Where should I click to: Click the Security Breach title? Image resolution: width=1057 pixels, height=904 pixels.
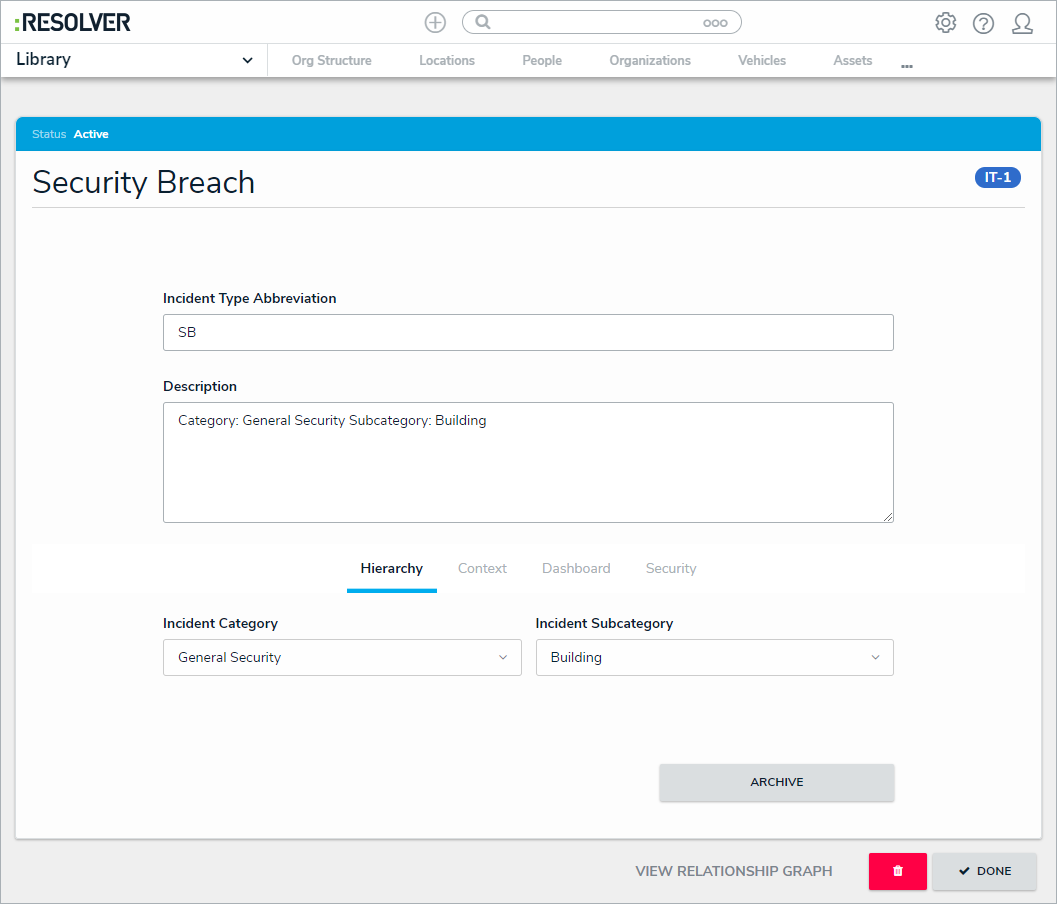(x=144, y=182)
